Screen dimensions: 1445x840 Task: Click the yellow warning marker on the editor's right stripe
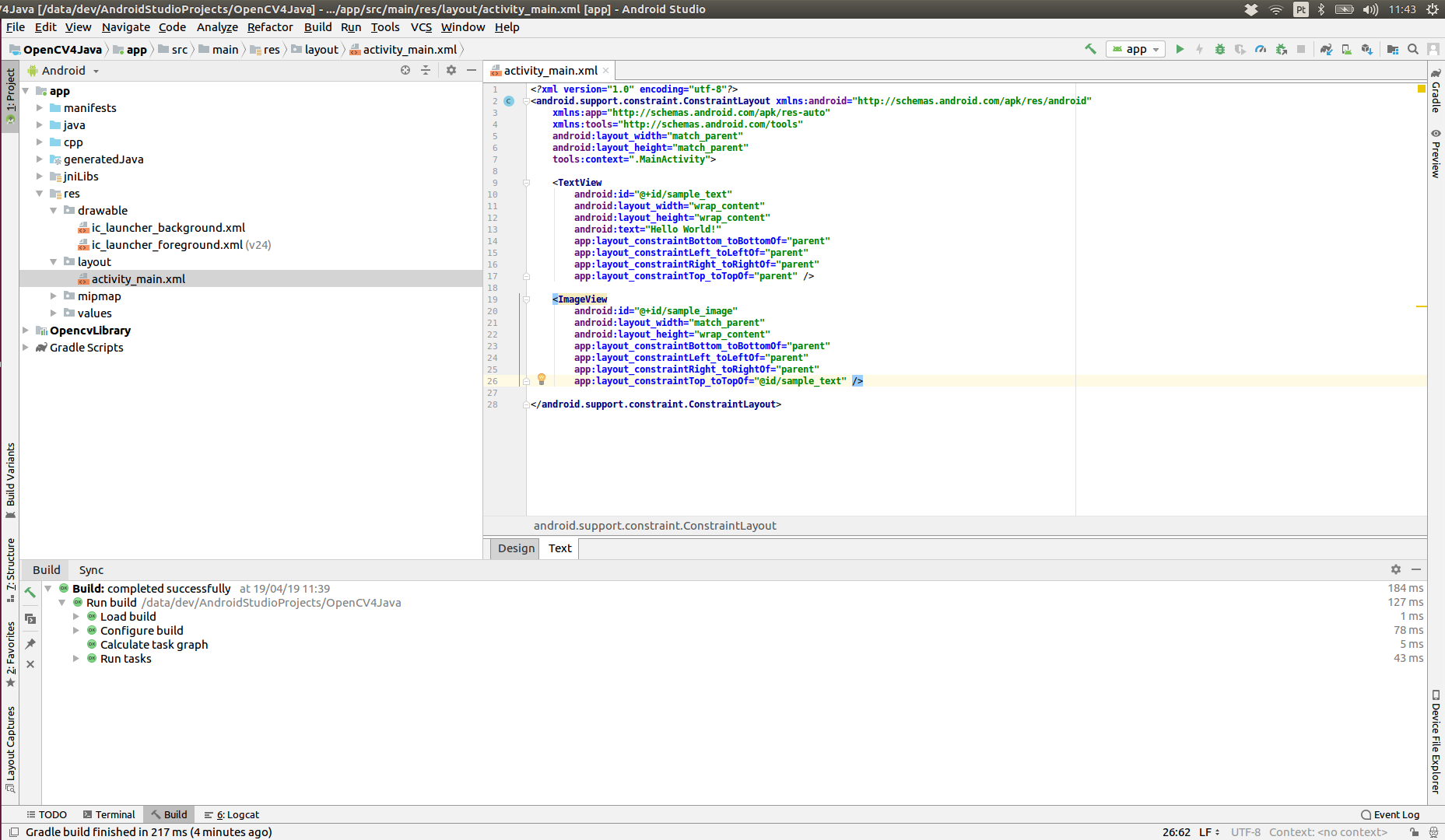click(x=1421, y=307)
